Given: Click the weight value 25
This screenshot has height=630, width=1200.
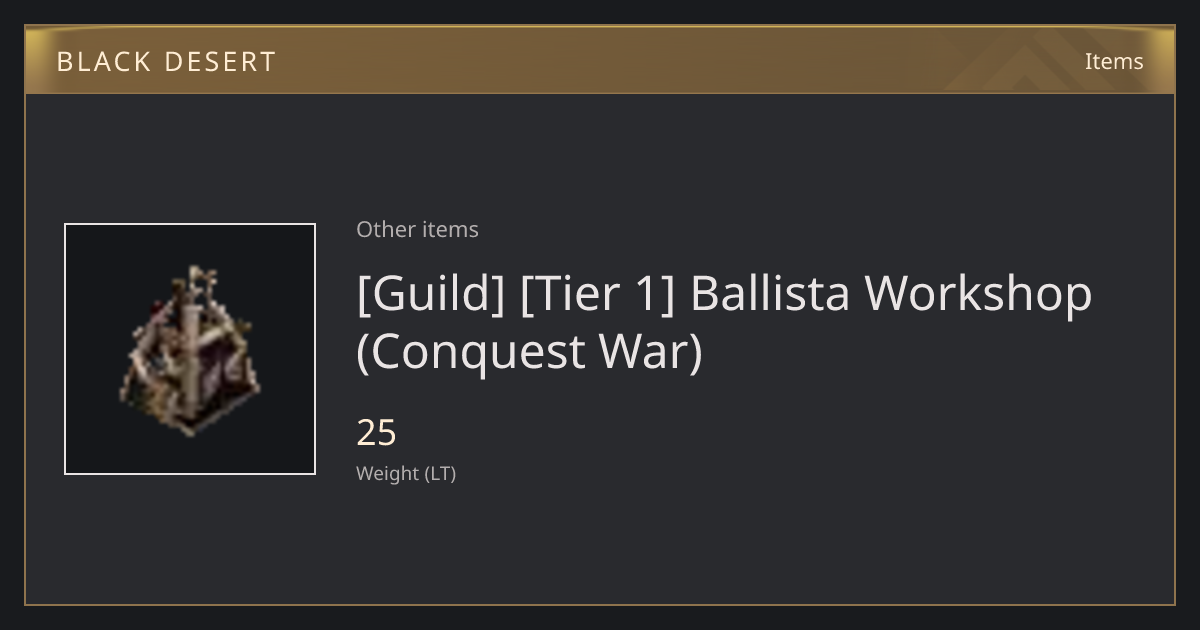Looking at the screenshot, I should point(377,433).
